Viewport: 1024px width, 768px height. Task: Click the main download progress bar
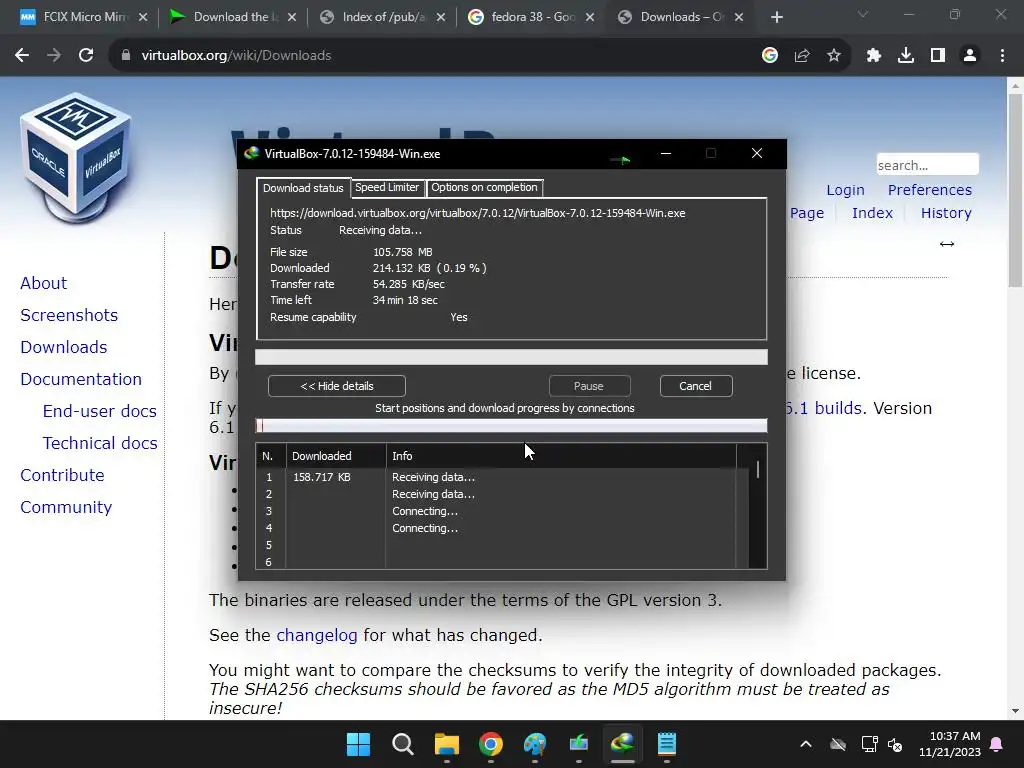click(511, 357)
